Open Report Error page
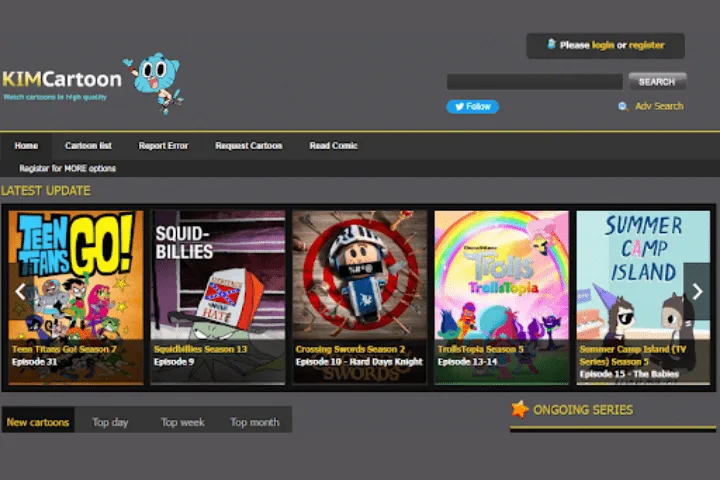 tap(163, 146)
